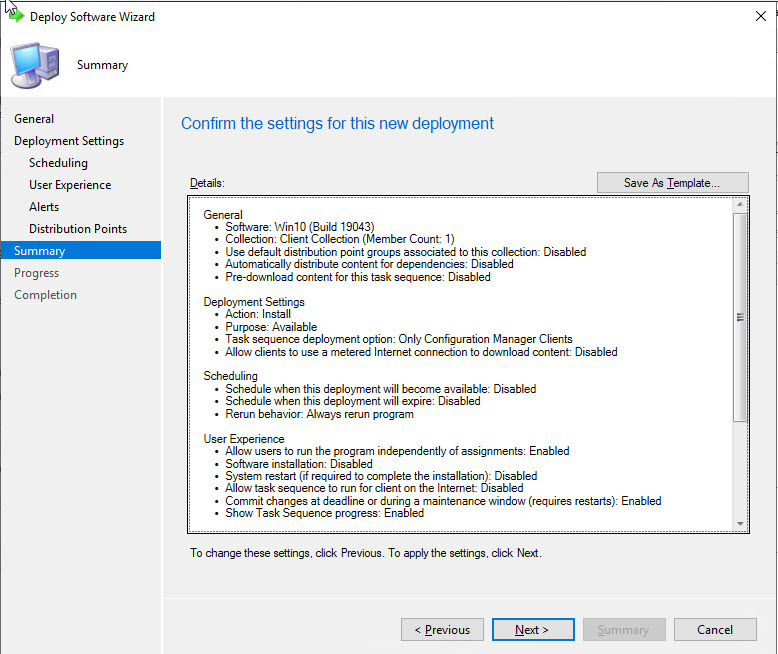This screenshot has width=778, height=654.
Task: Cancel the deployment wizard
Action: pos(715,630)
